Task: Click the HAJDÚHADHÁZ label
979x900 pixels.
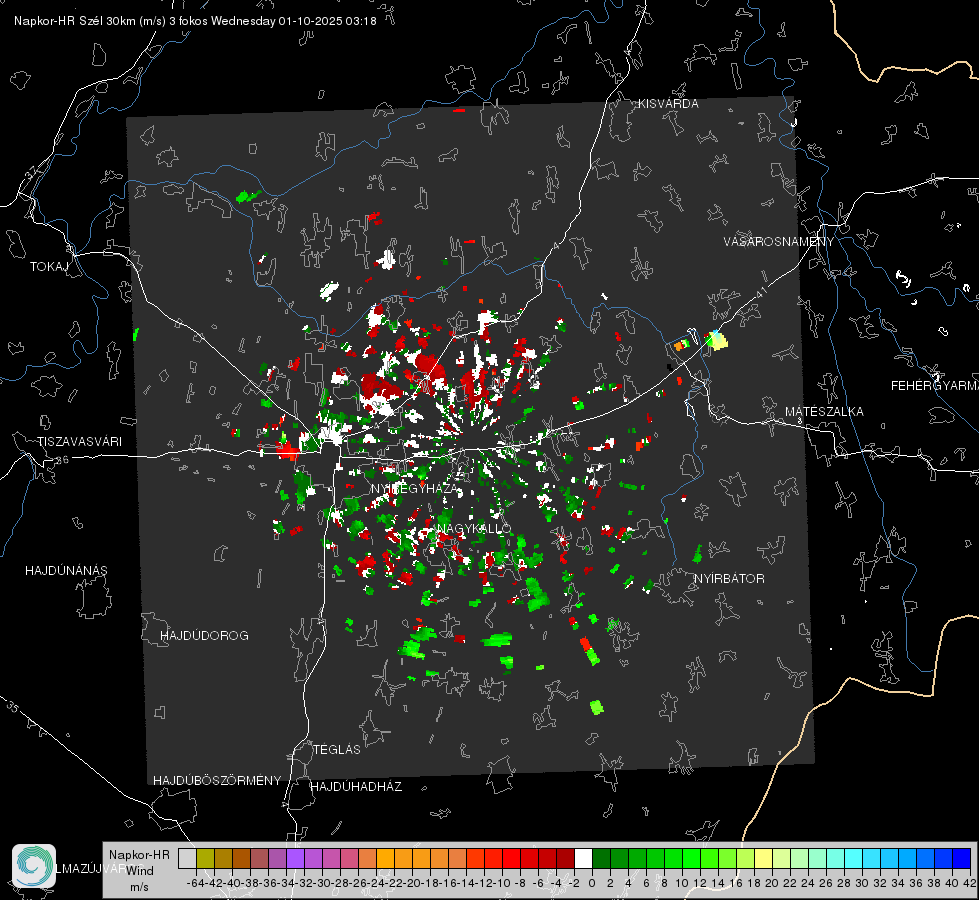Action: tap(356, 787)
